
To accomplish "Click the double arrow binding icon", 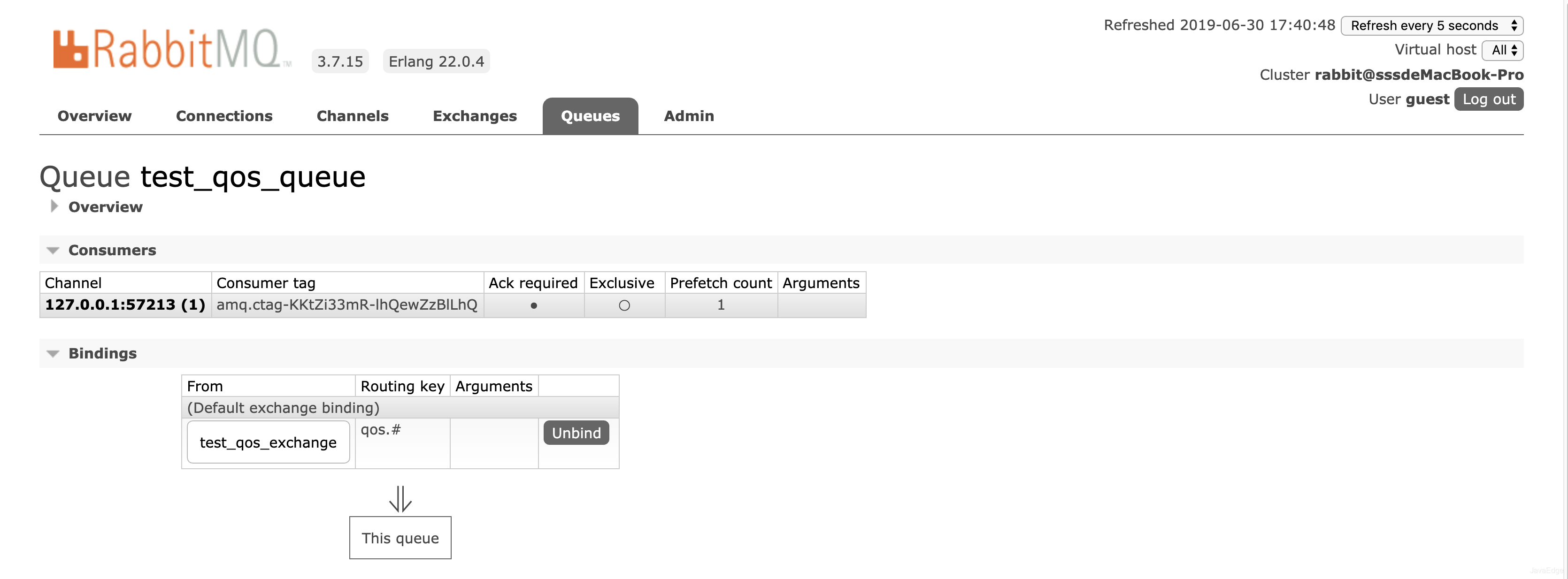I will coord(400,499).
